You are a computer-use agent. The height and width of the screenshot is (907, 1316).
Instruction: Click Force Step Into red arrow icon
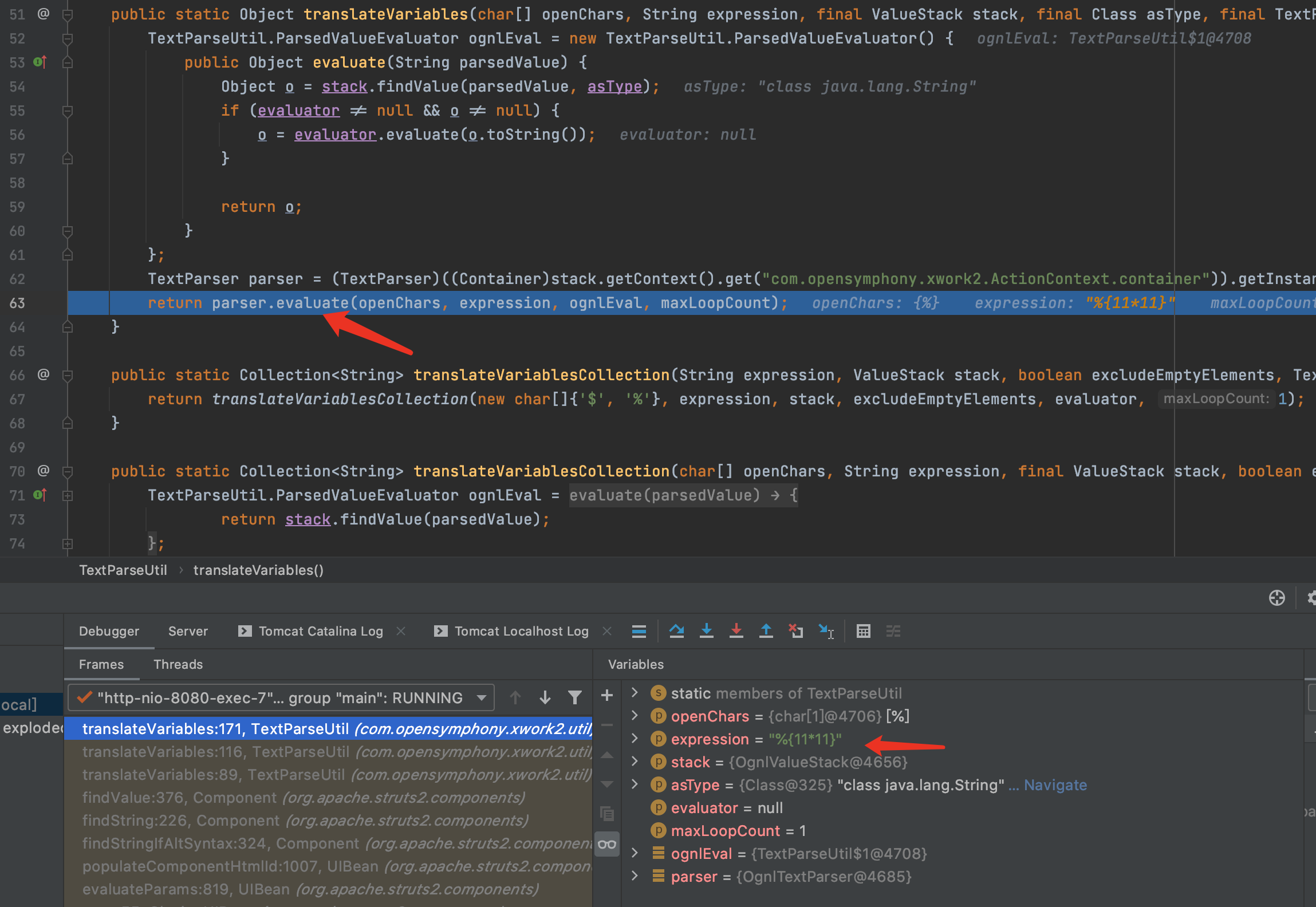tap(736, 631)
